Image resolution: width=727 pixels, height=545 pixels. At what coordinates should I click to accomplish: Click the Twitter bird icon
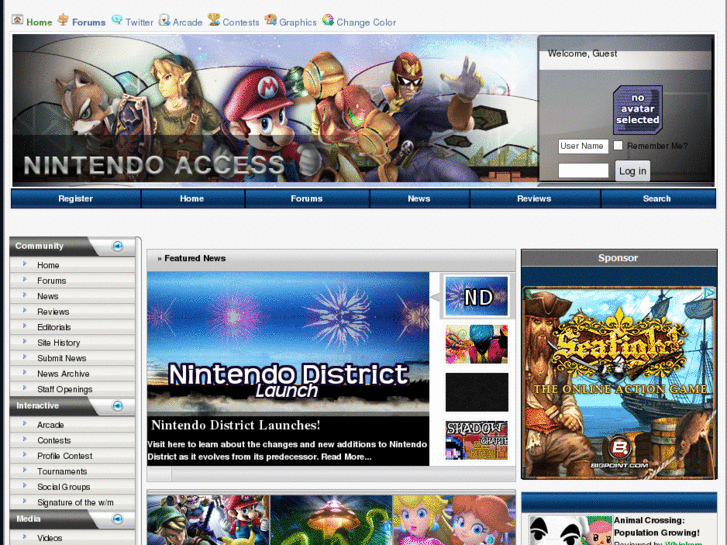117,20
